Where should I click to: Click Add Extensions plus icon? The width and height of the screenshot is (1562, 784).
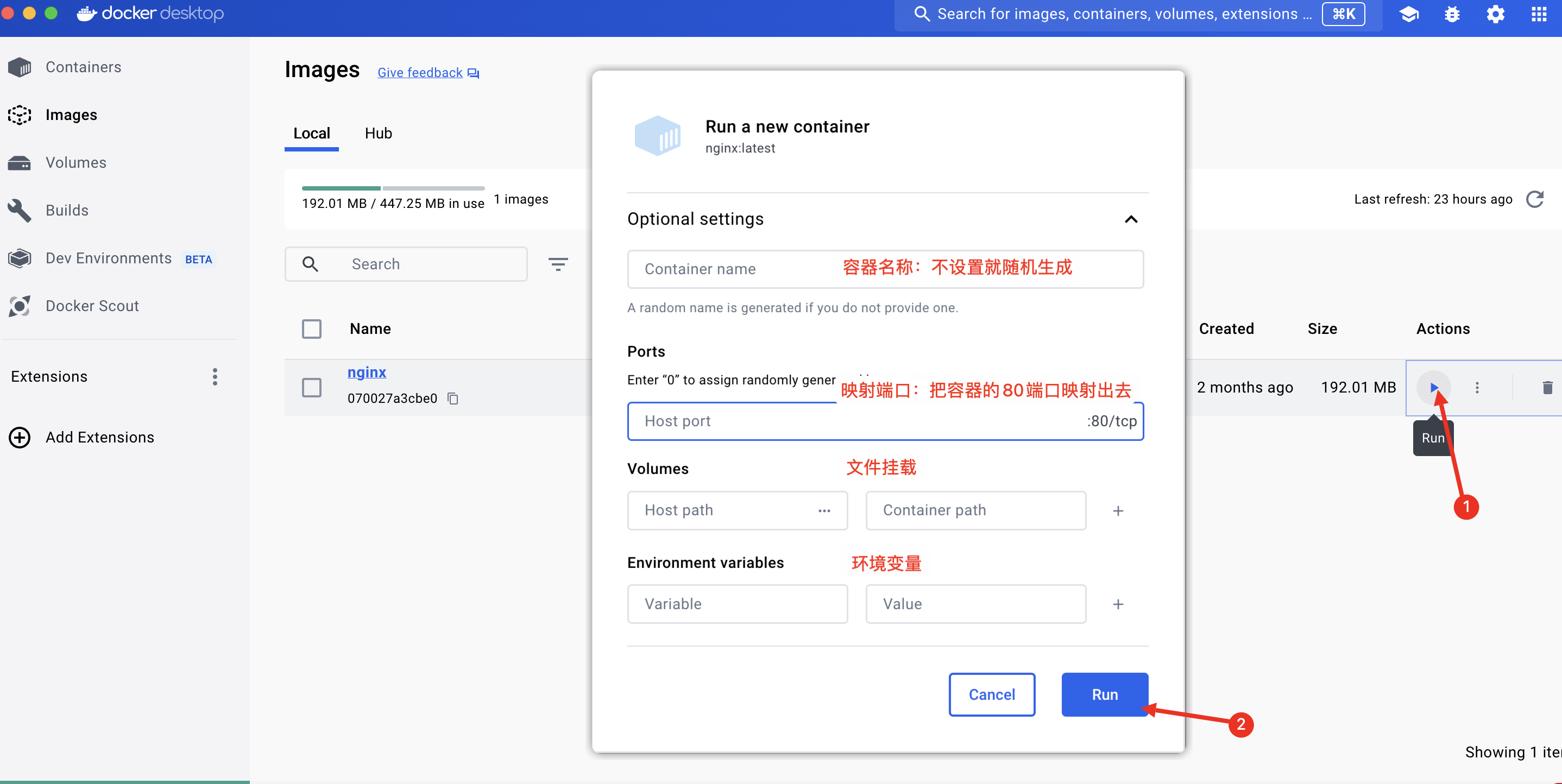[20, 437]
